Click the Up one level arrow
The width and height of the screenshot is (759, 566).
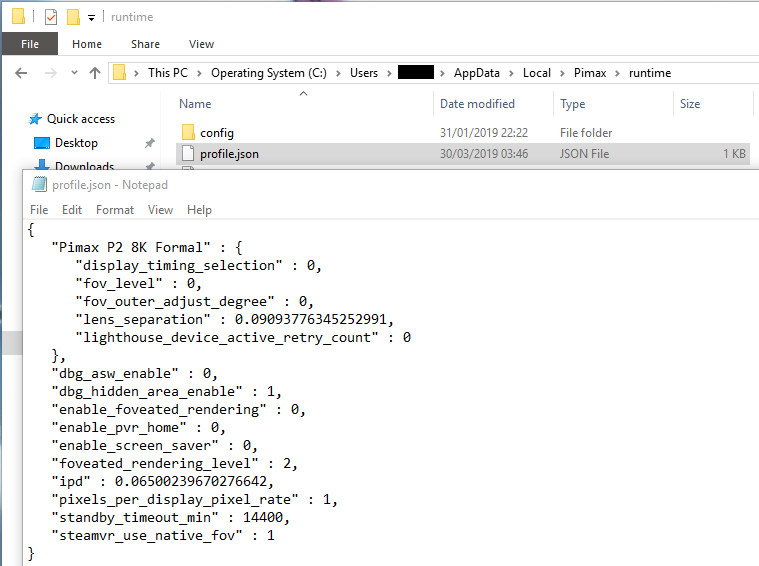click(95, 73)
